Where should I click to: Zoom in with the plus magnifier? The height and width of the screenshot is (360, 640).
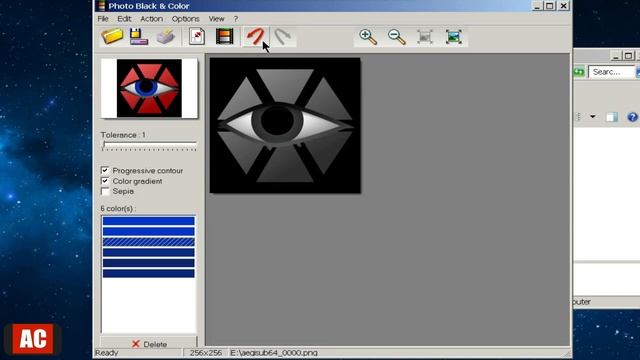(x=368, y=37)
